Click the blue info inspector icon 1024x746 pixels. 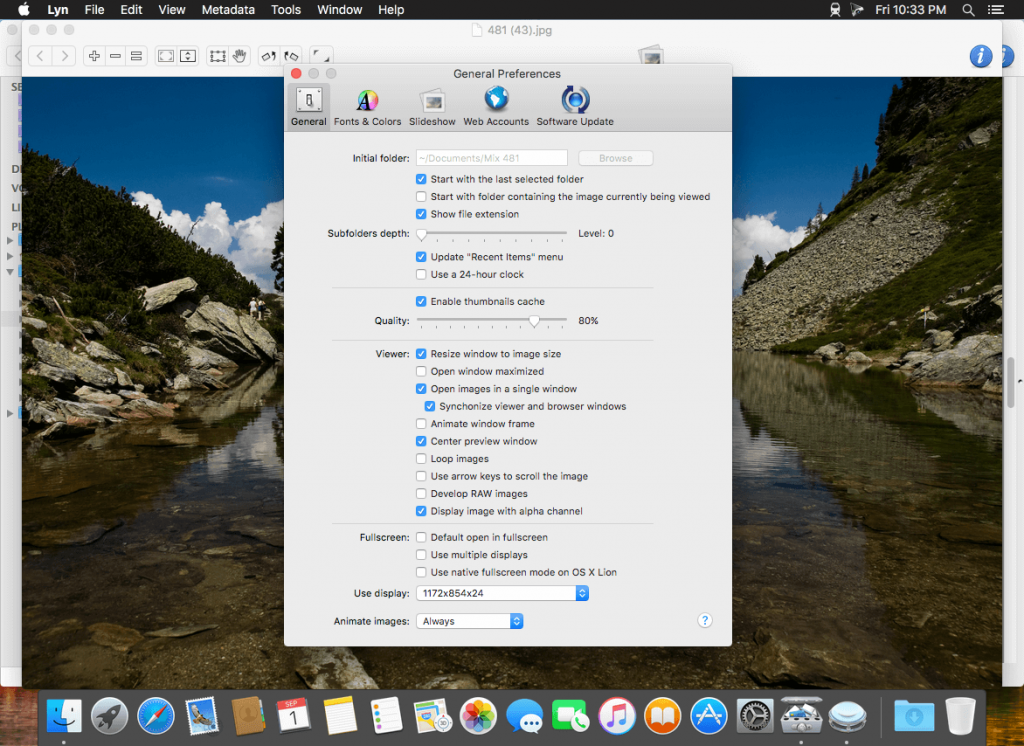[981, 56]
